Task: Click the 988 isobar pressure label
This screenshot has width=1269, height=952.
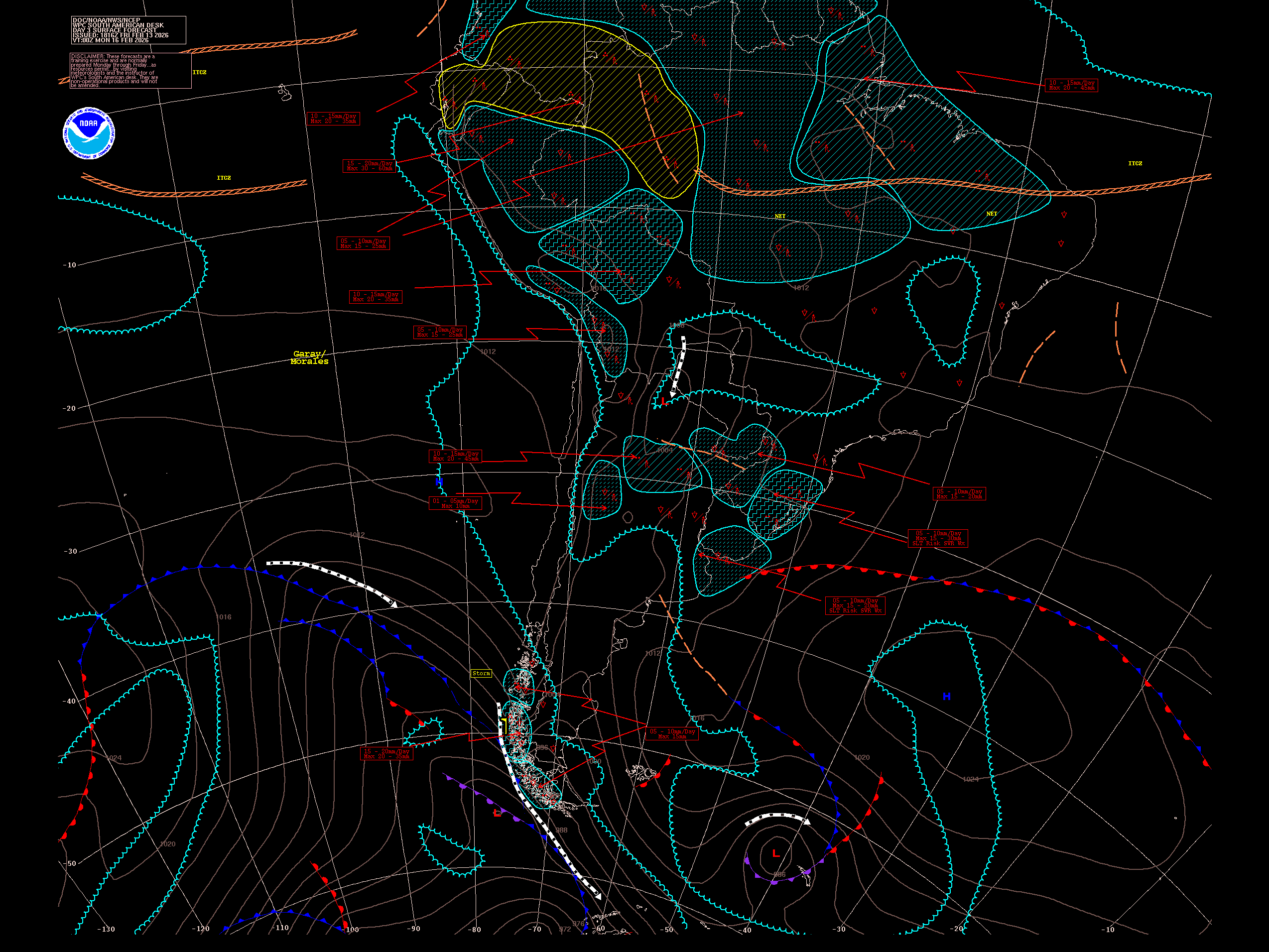Action: (x=561, y=830)
